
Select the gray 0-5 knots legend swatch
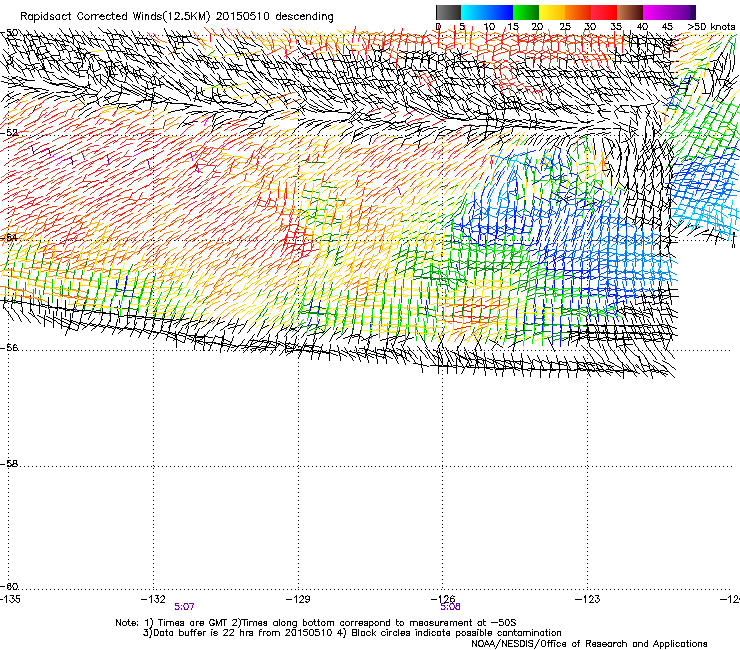click(x=448, y=12)
